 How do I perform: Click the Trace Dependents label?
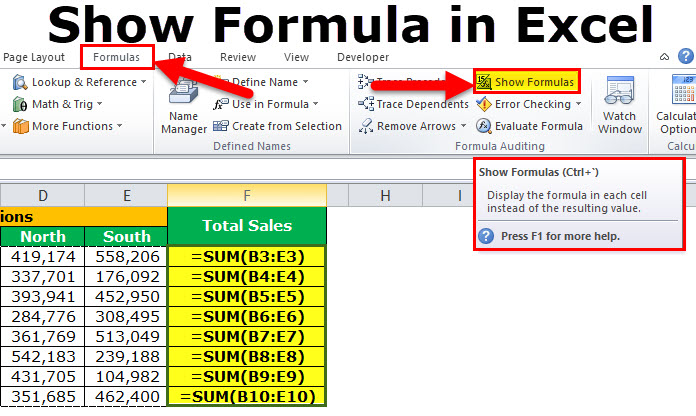[423, 104]
